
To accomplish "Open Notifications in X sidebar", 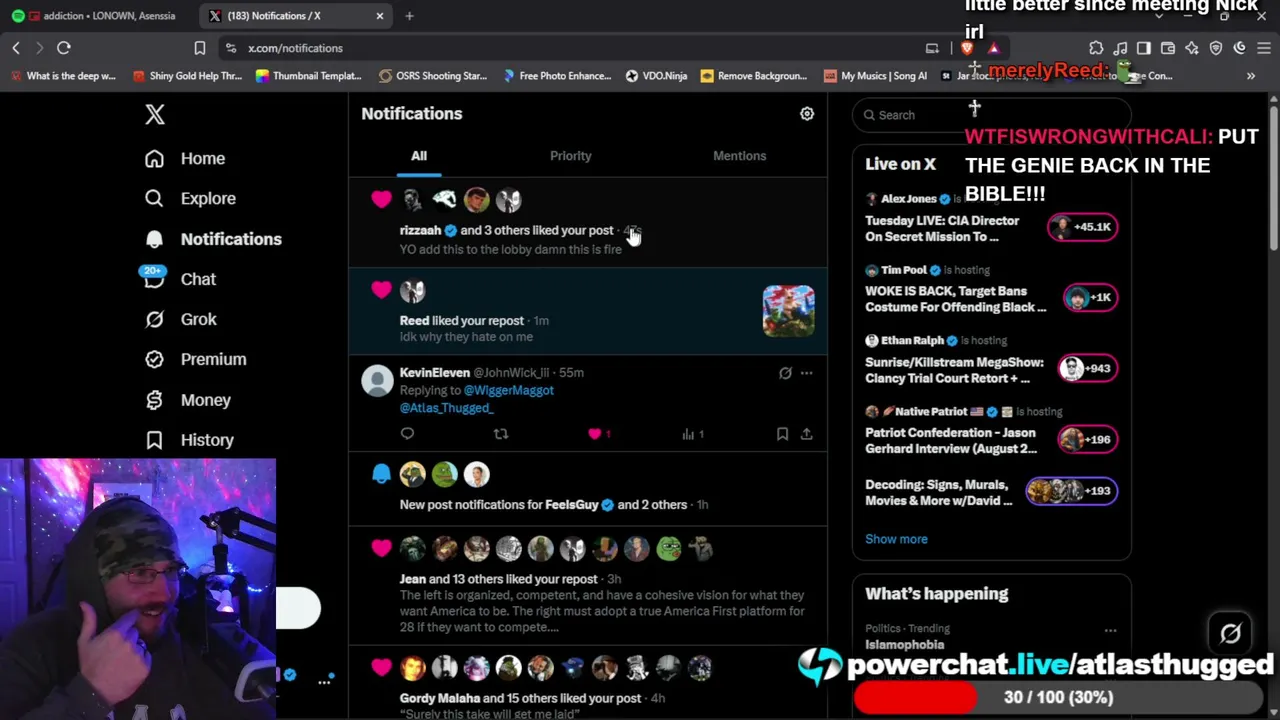I will 213,239.
